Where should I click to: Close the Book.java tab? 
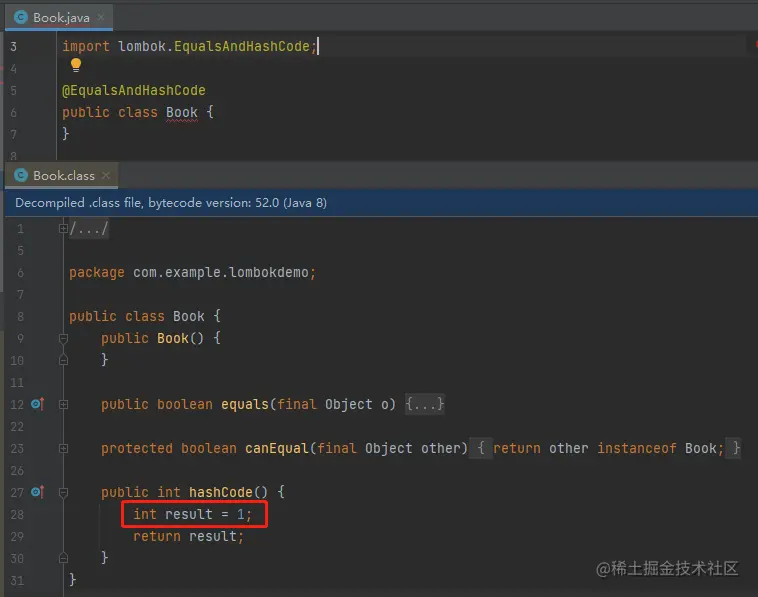[x=101, y=17]
